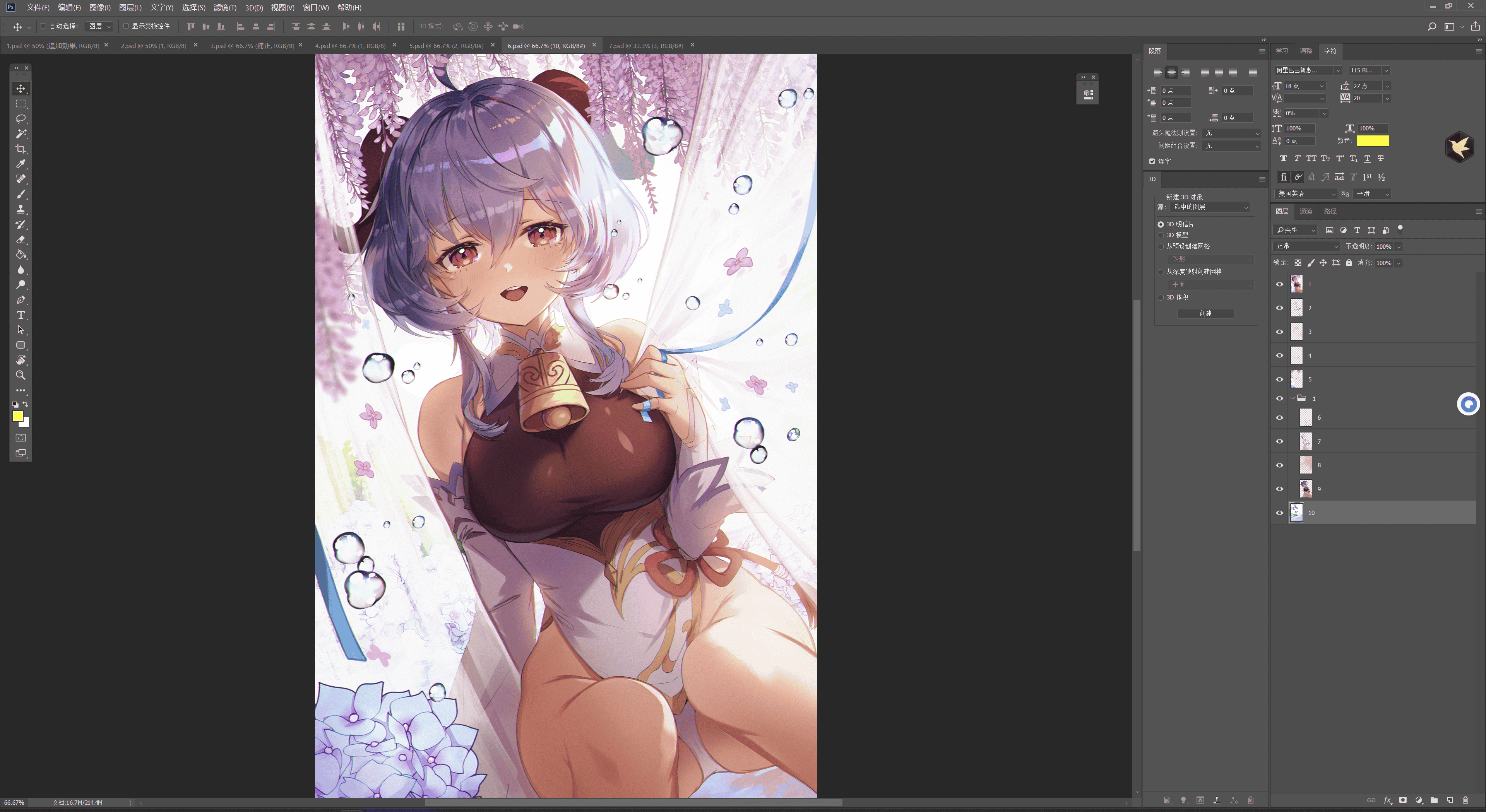Viewport: 1486px width, 812px height.
Task: Select the 3D 模型 radio option
Action: coord(1161,235)
